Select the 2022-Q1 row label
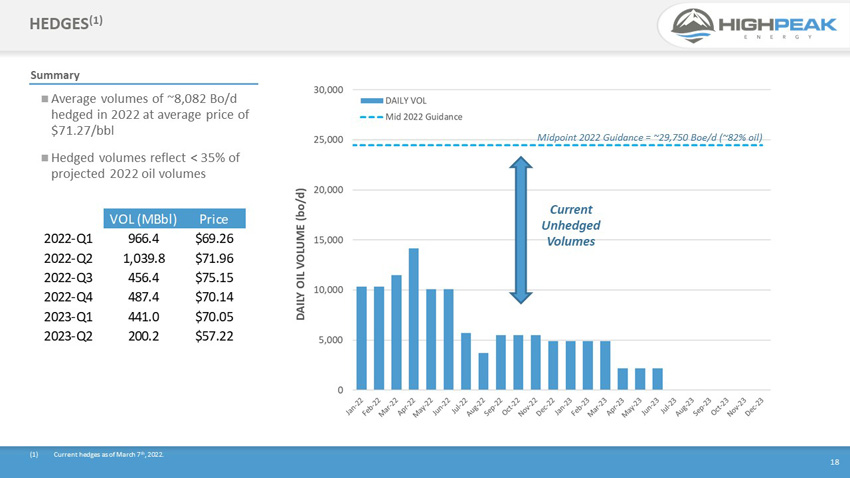The image size is (850, 478). [68, 238]
